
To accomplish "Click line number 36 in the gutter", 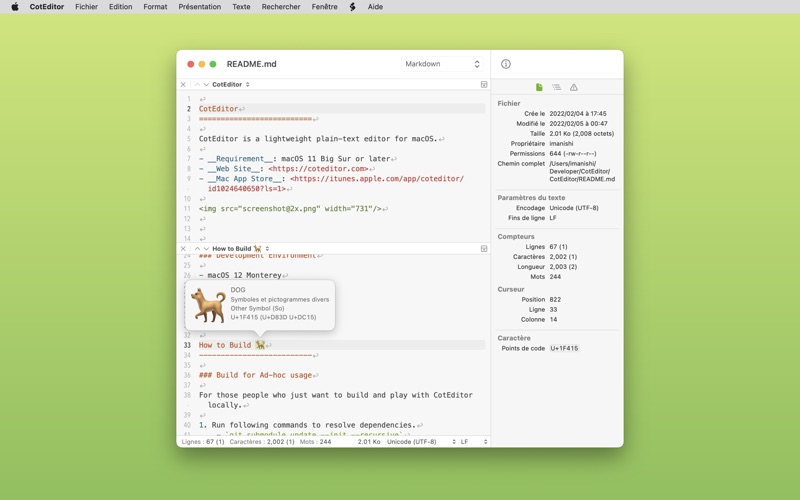I will pos(187,375).
